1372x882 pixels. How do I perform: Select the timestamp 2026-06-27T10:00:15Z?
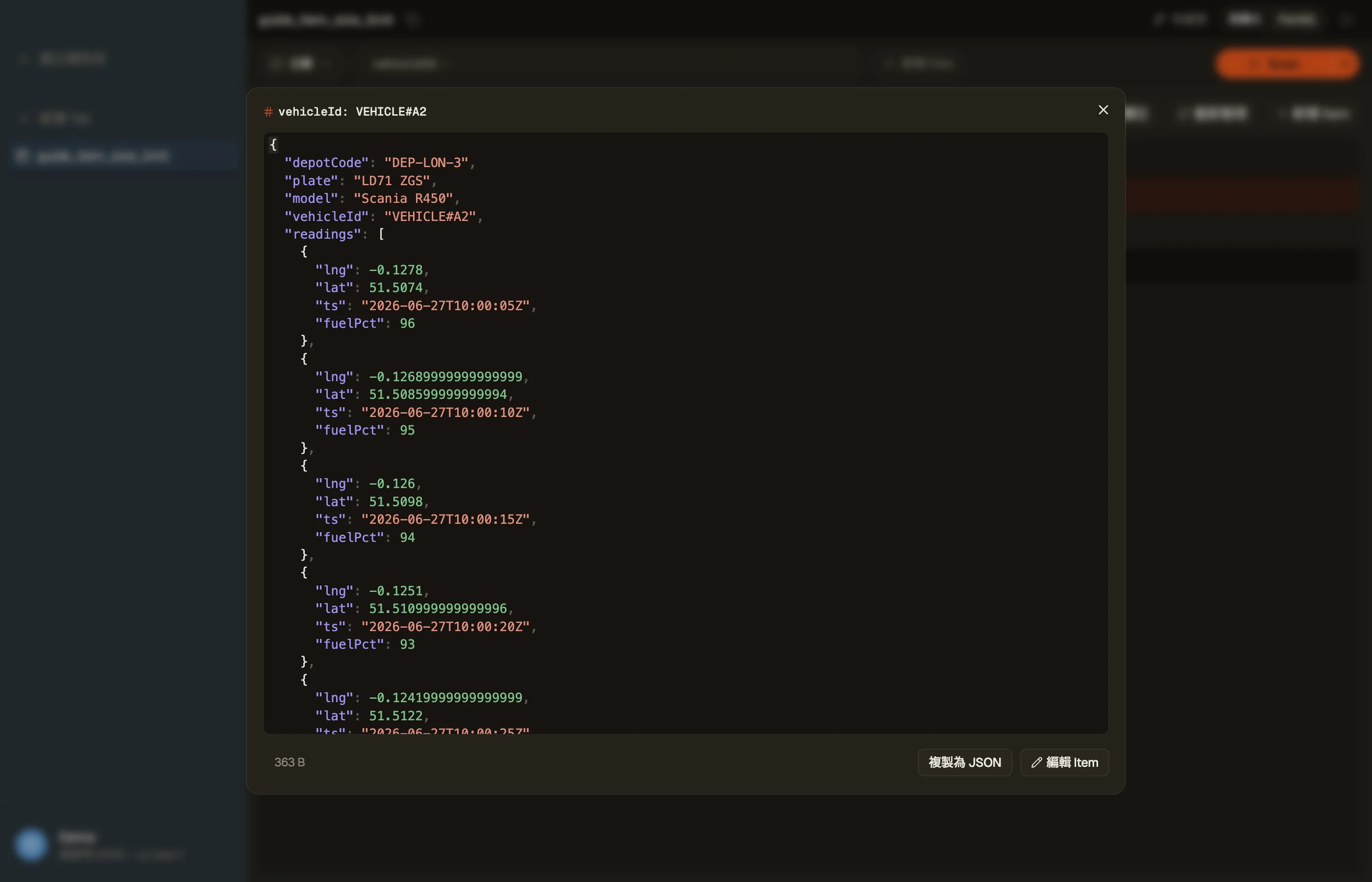coord(445,519)
